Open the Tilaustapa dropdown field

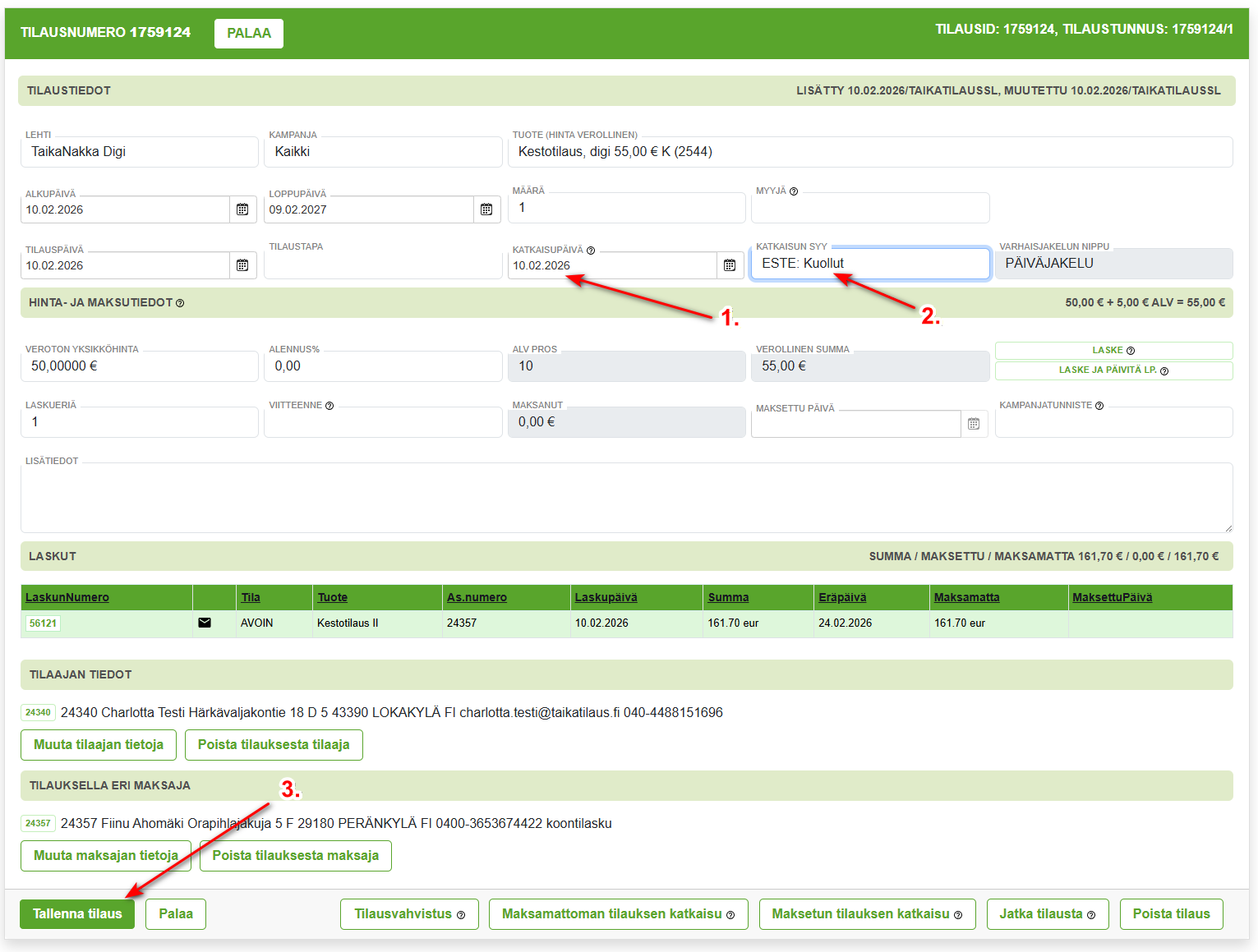(383, 265)
